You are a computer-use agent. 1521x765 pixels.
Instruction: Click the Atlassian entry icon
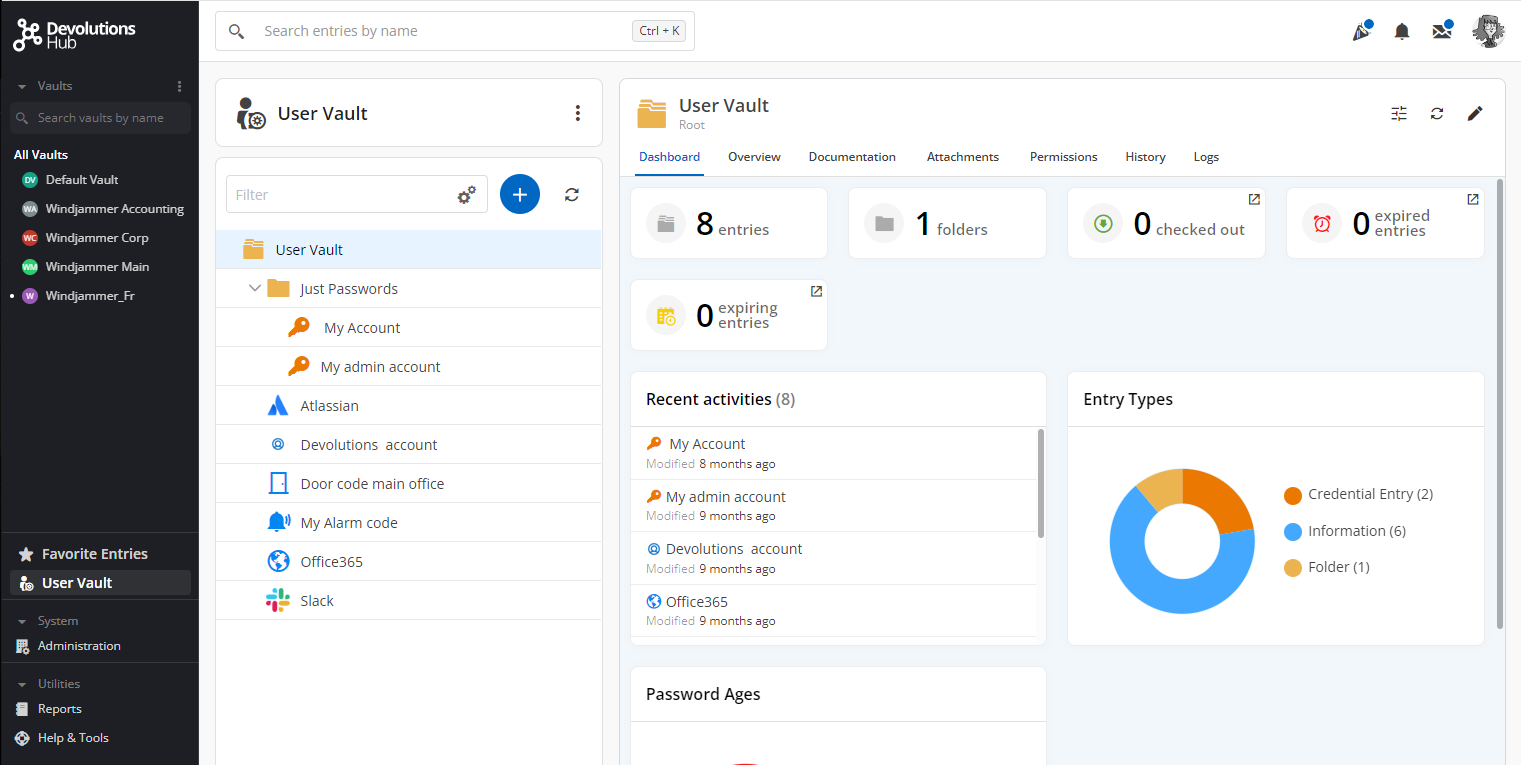point(278,406)
